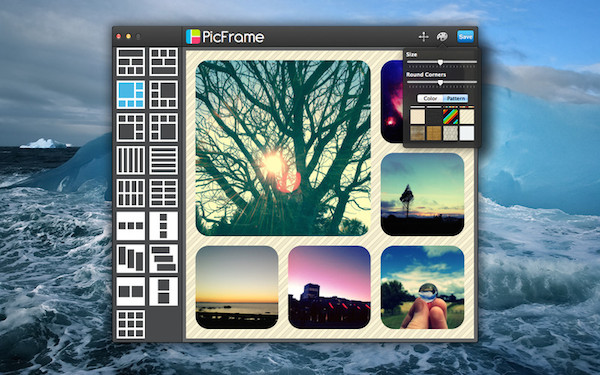This screenshot has height=375, width=600.
Task: Choose the rainbow diagonal stripes pattern swatch
Action: click(x=450, y=117)
